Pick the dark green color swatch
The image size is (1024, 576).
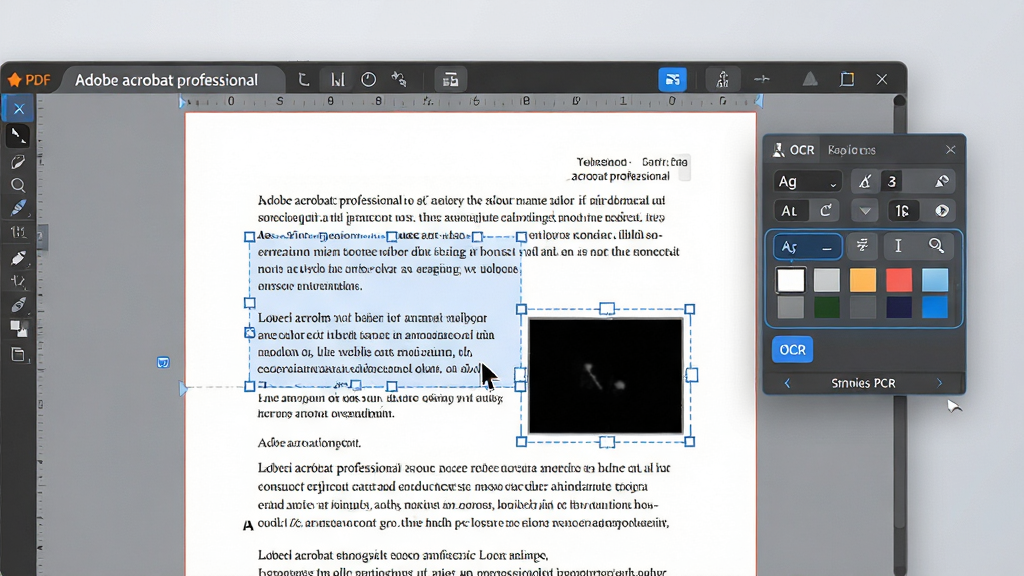point(827,307)
